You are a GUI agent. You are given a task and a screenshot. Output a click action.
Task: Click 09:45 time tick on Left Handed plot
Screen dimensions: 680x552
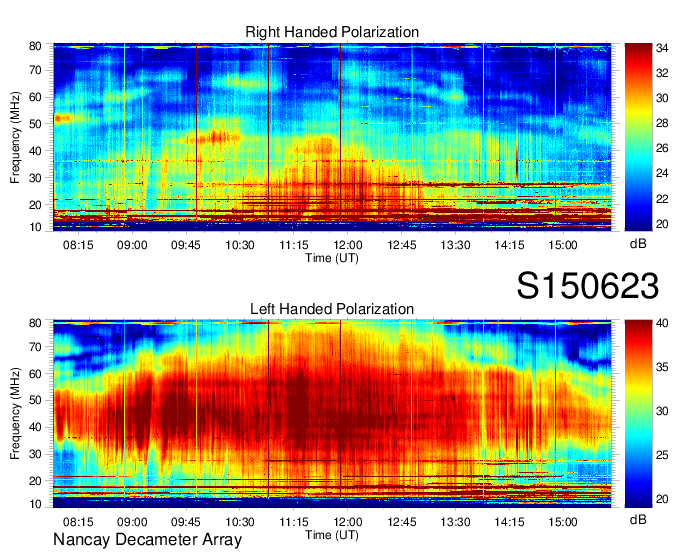tap(186, 522)
